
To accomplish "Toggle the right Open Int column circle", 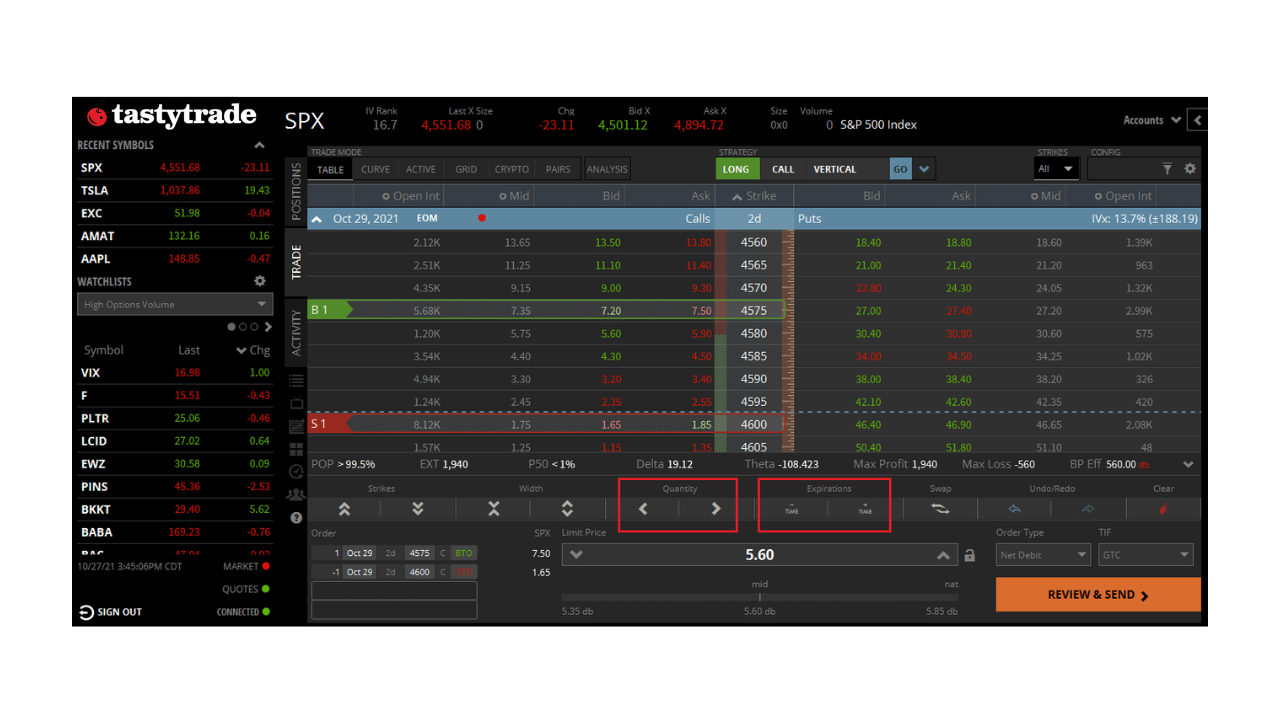I will pos(1098,197).
